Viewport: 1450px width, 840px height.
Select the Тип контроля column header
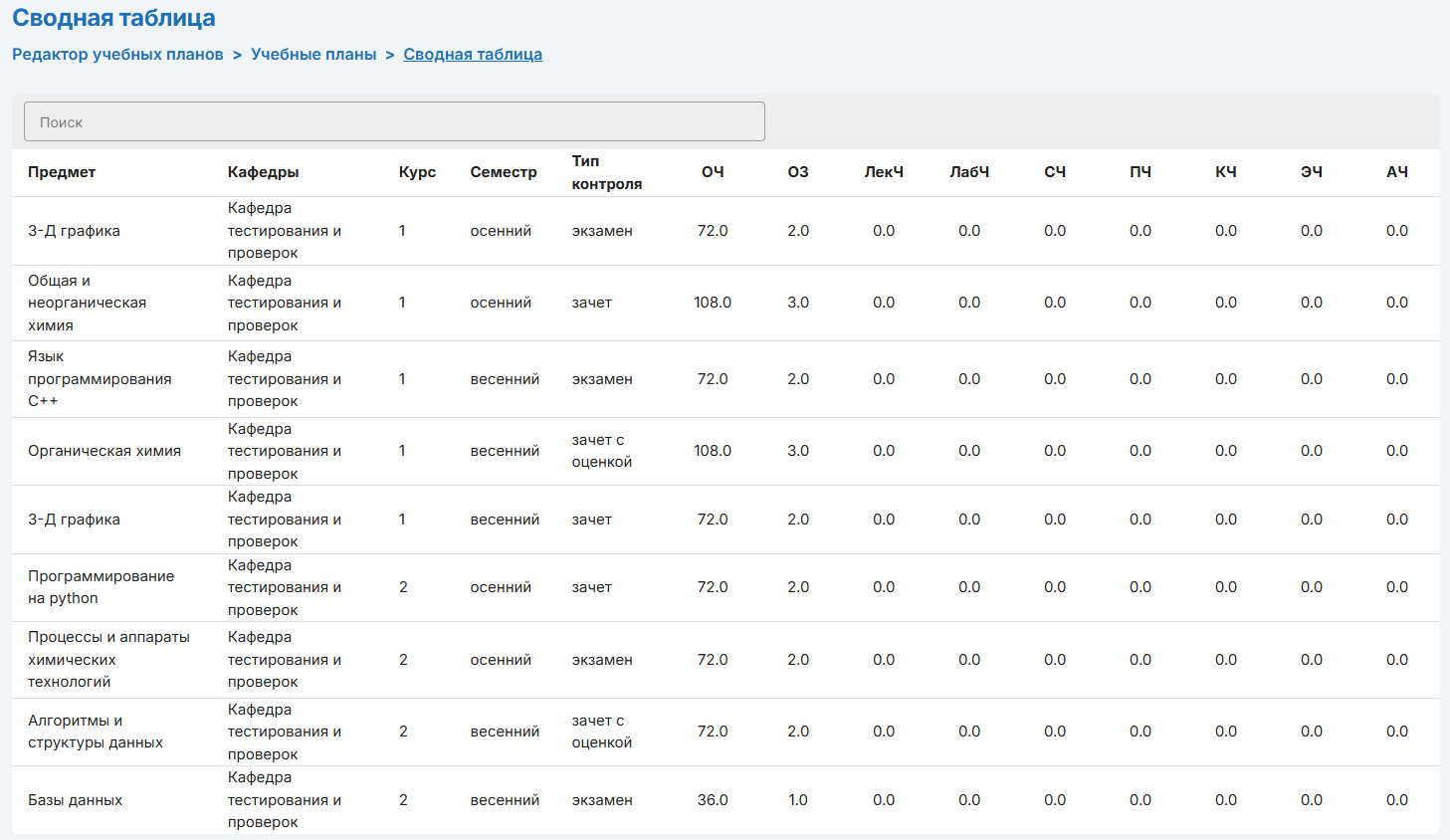(606, 172)
